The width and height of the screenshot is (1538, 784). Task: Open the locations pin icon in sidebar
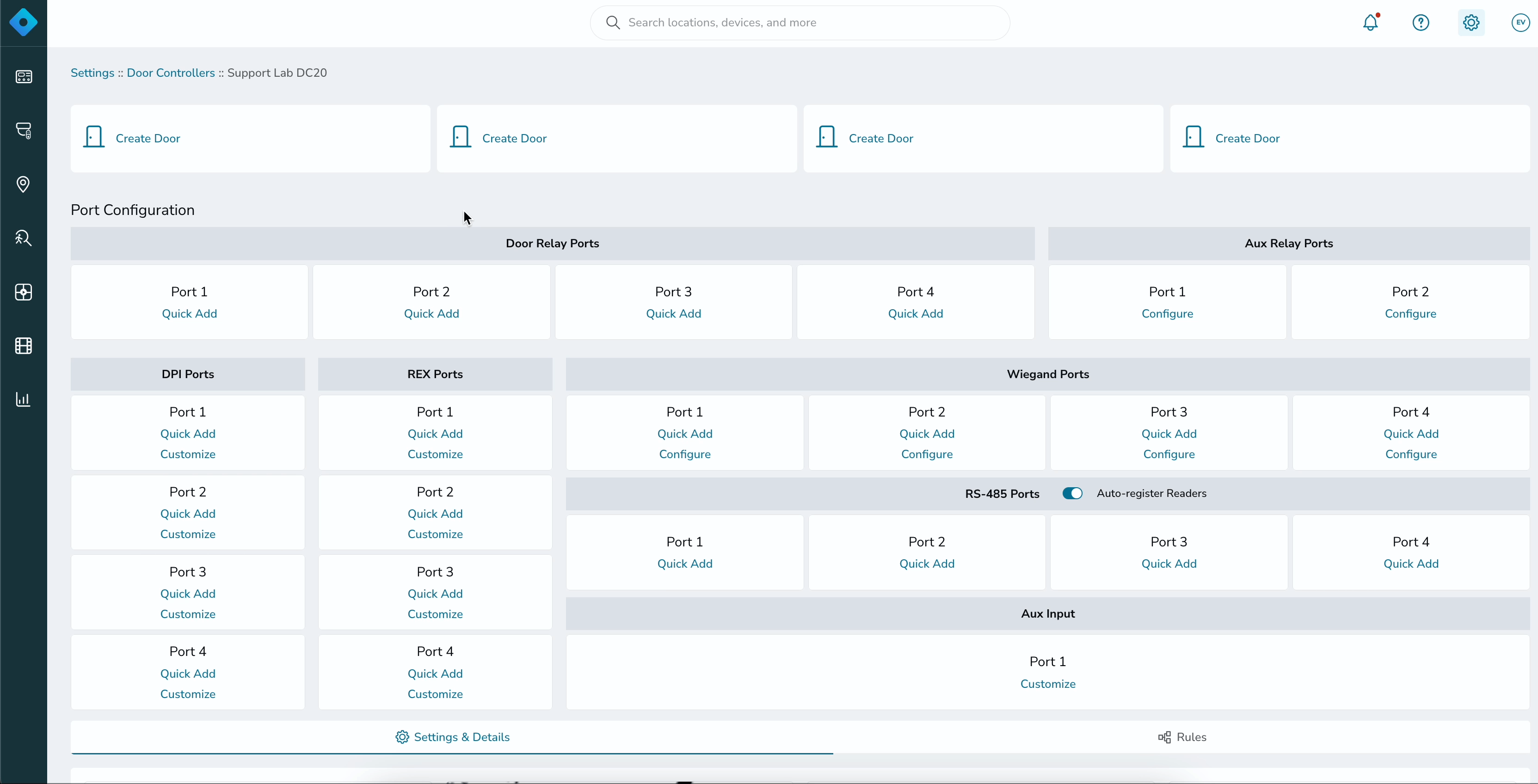tap(23, 184)
